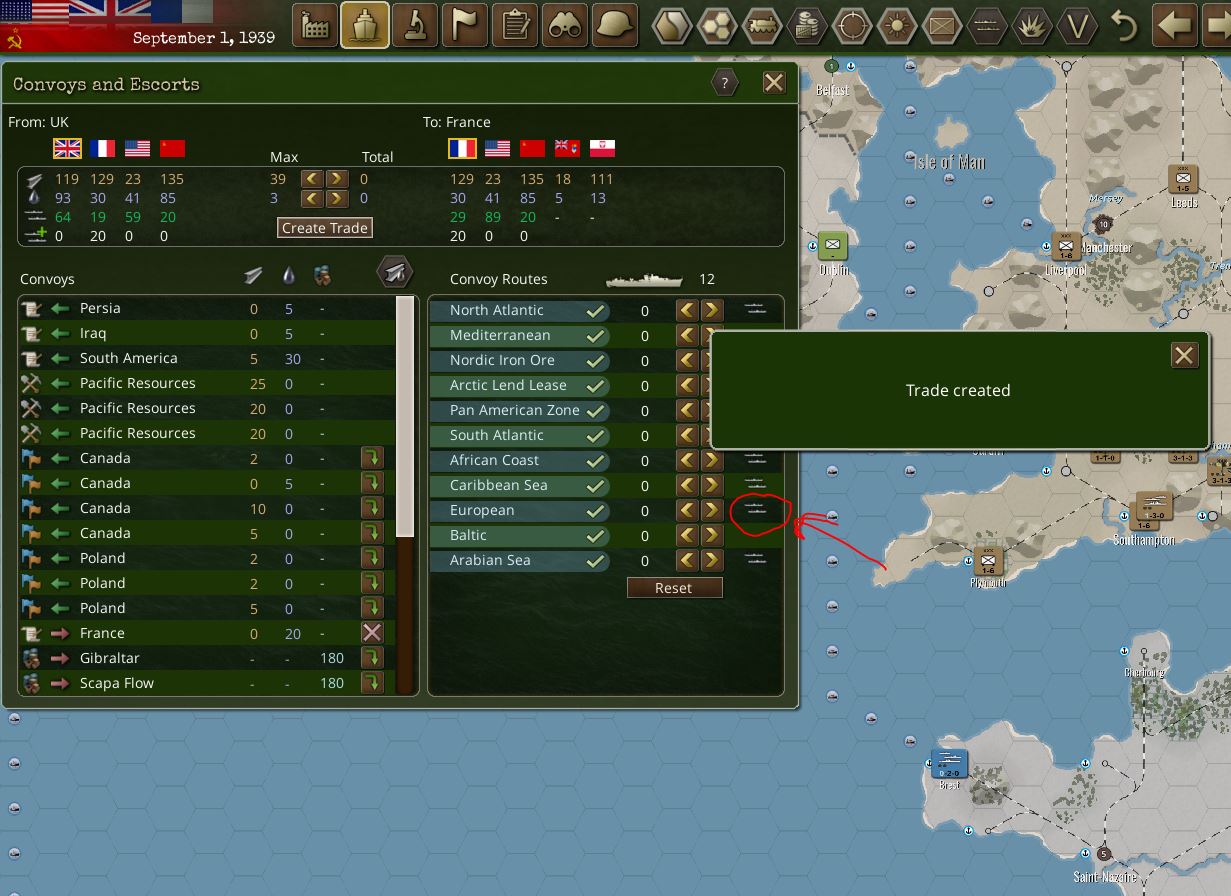Viewport: 1231px width, 896px height.
Task: Close the Convoys and Escorts panel
Action: tap(774, 83)
